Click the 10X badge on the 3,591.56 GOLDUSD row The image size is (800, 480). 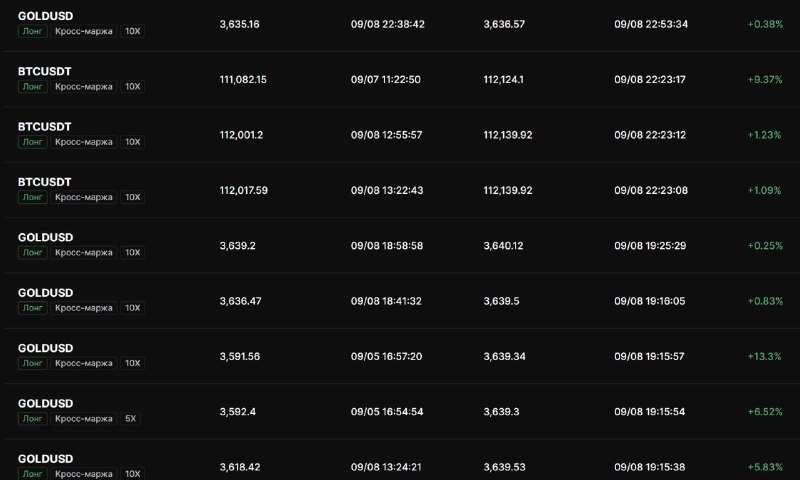[x=133, y=363]
